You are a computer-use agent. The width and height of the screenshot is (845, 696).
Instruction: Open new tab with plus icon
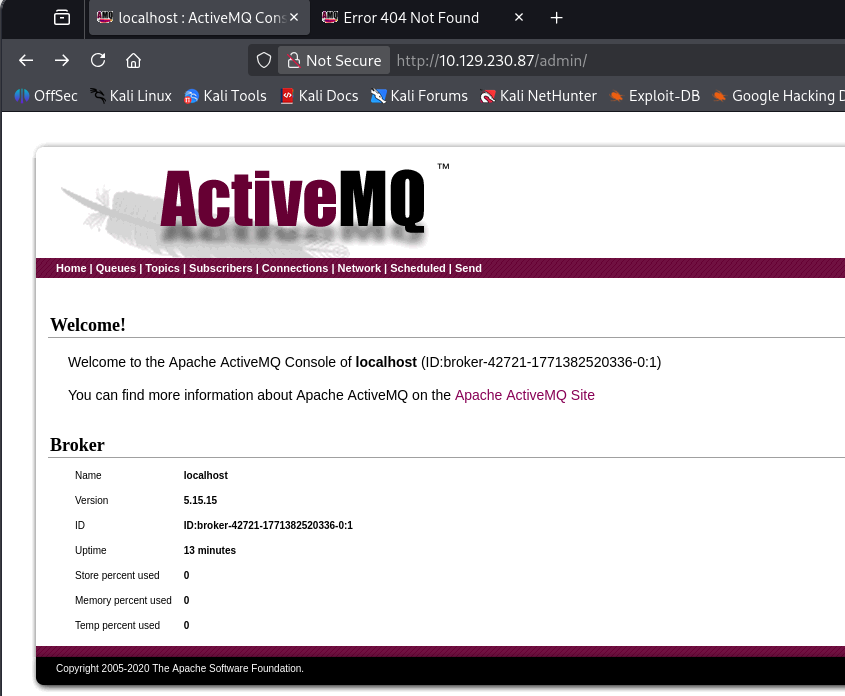click(557, 18)
